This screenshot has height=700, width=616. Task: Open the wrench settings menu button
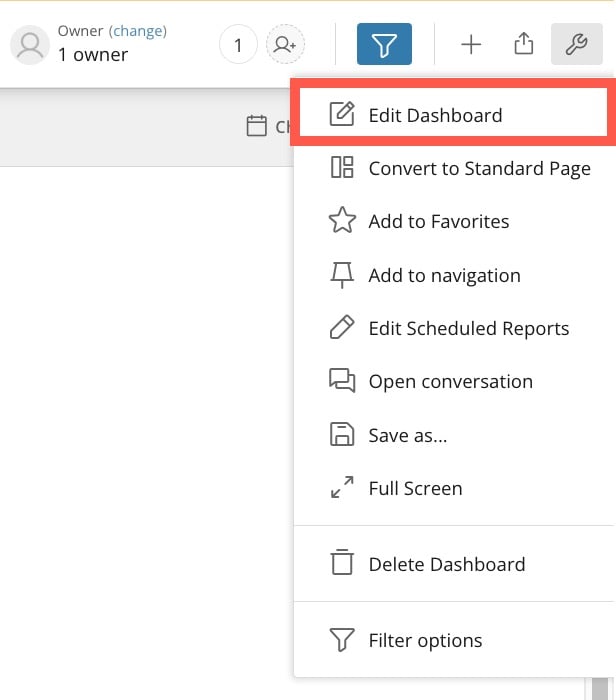point(577,44)
